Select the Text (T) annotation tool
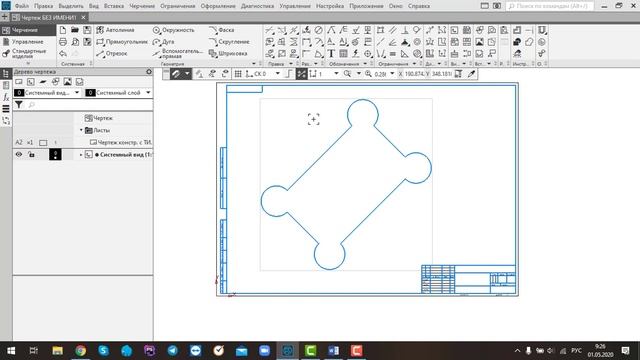 (331, 53)
